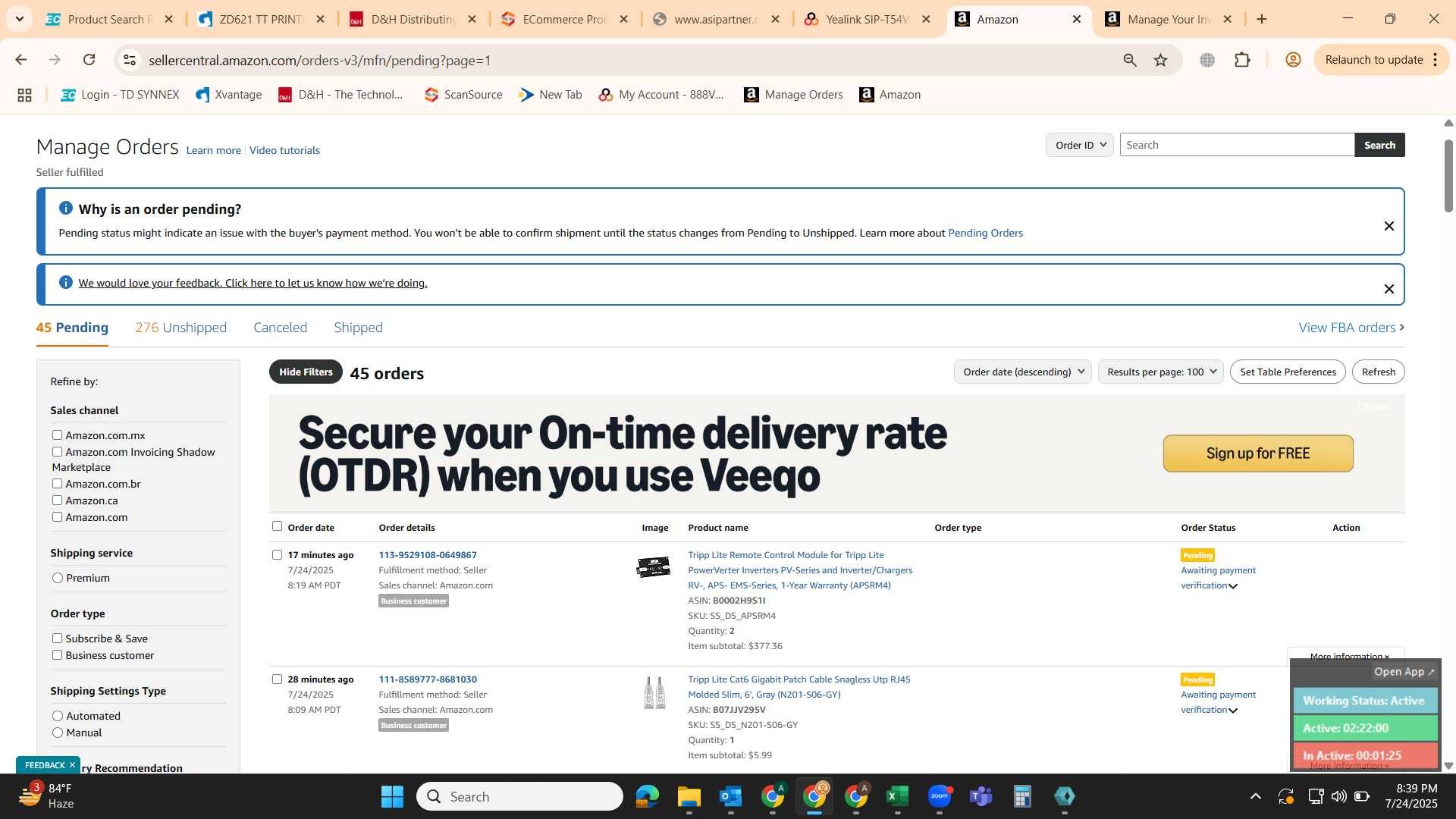Bookmark this page with the star icon
The image size is (1456, 819).
tap(1160, 60)
